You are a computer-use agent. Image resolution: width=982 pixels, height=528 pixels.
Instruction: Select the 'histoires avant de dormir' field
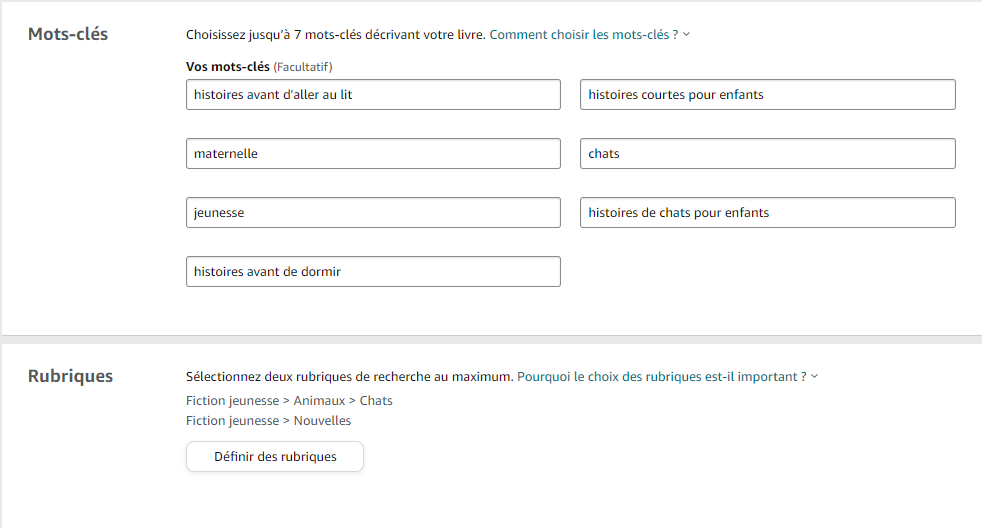pyautogui.click(x=373, y=272)
